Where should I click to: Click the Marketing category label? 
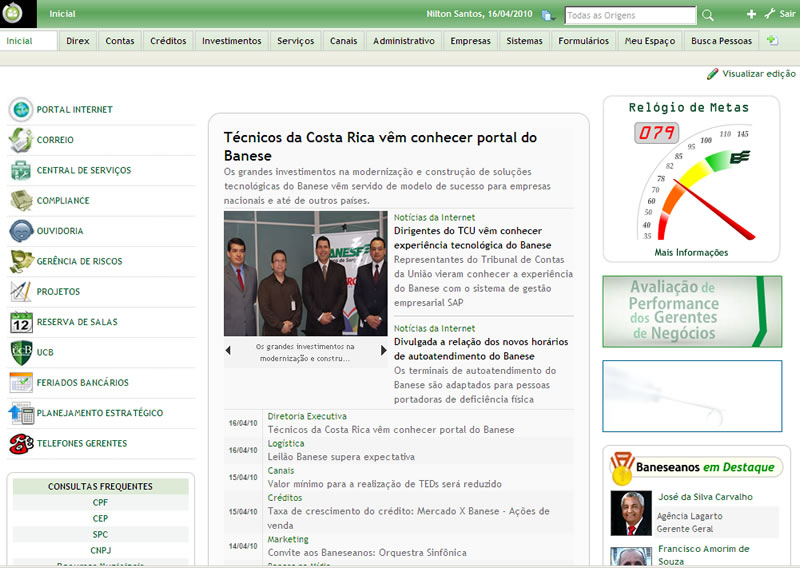point(288,539)
